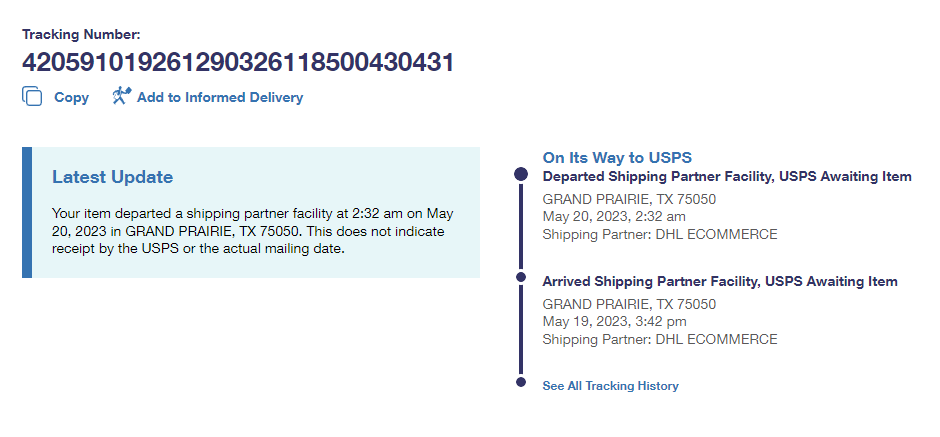Click Arrived Shipping Partner Facility event title
The width and height of the screenshot is (940, 437).
click(719, 282)
